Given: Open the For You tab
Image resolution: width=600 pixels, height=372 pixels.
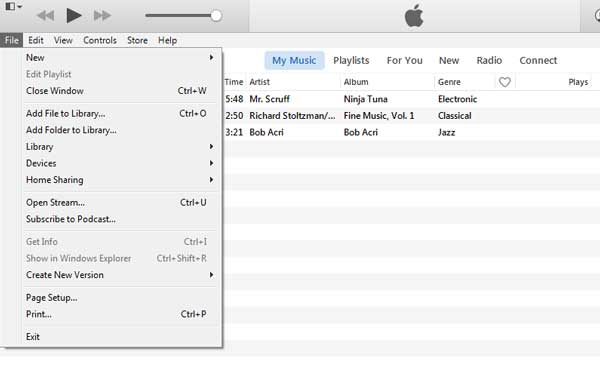Looking at the screenshot, I should [x=404, y=60].
